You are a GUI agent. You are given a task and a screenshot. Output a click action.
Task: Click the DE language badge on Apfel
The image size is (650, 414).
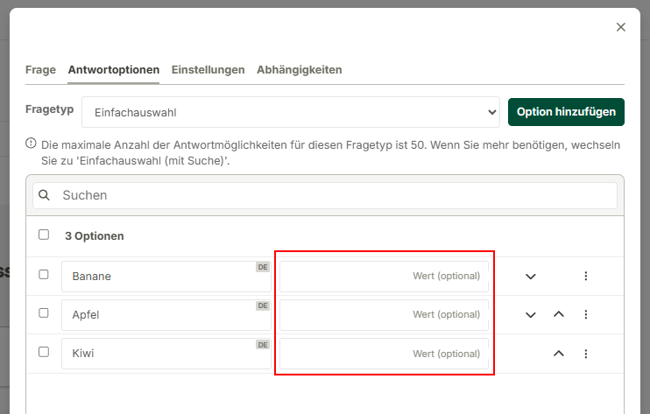click(263, 306)
